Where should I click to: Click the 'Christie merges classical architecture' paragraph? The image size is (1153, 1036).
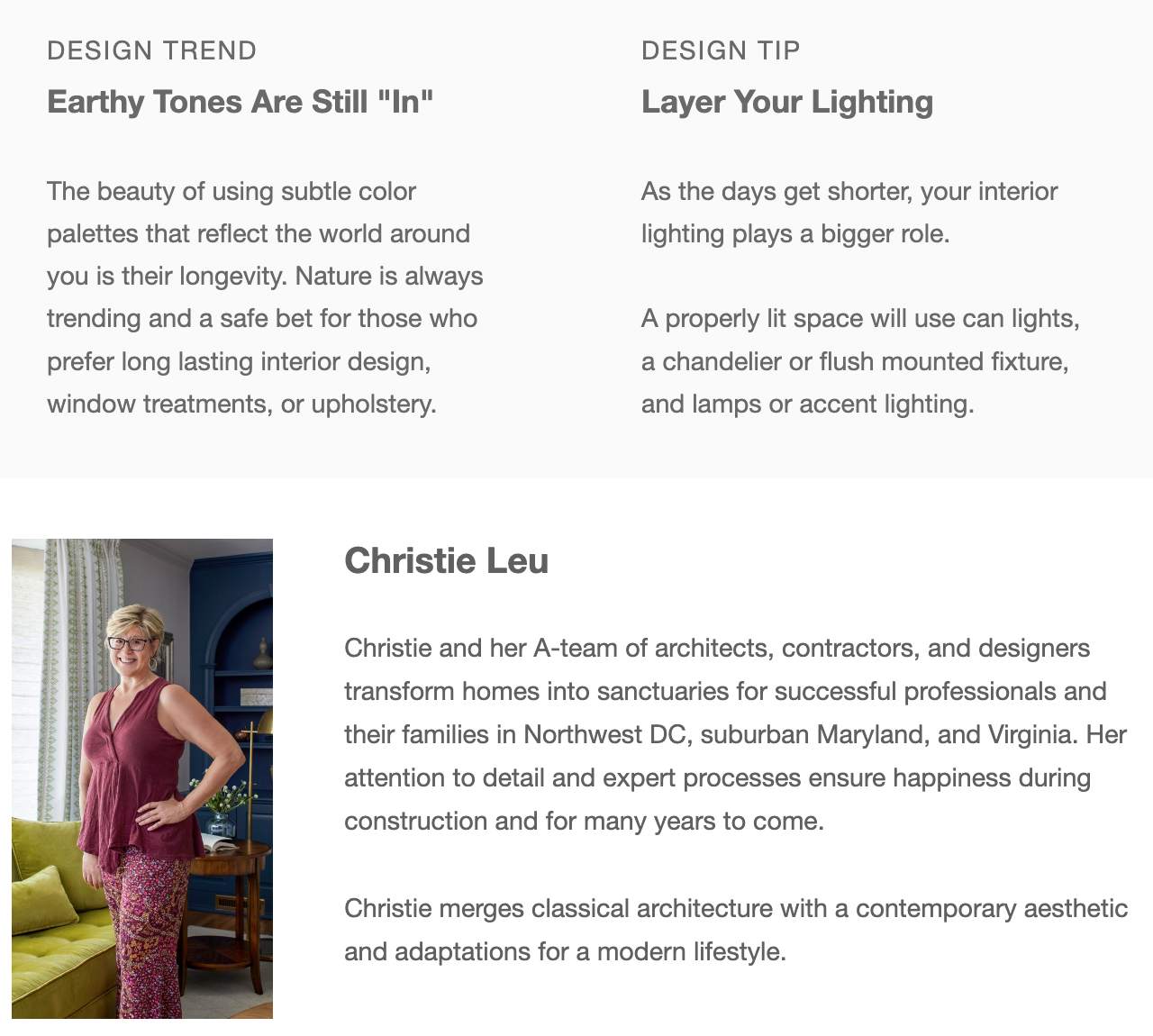pyautogui.click(x=736, y=930)
